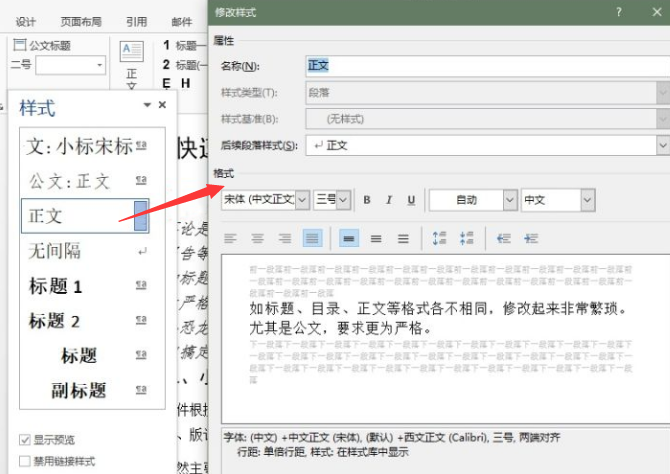670x474 pixels.
Task: Open help in the 修改样式 dialog
Action: pos(619,12)
